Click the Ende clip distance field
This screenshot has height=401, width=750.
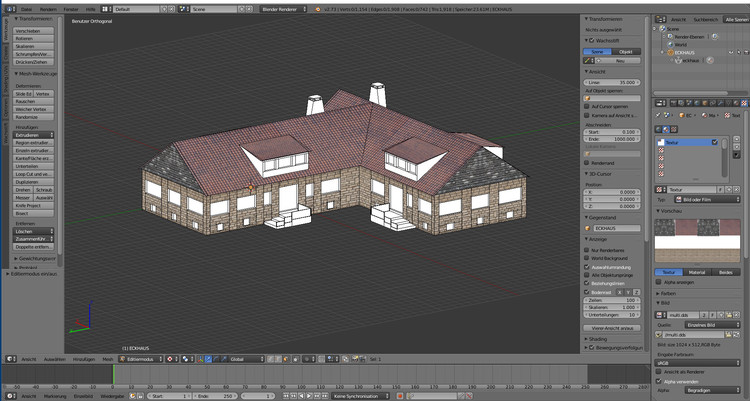click(612, 139)
